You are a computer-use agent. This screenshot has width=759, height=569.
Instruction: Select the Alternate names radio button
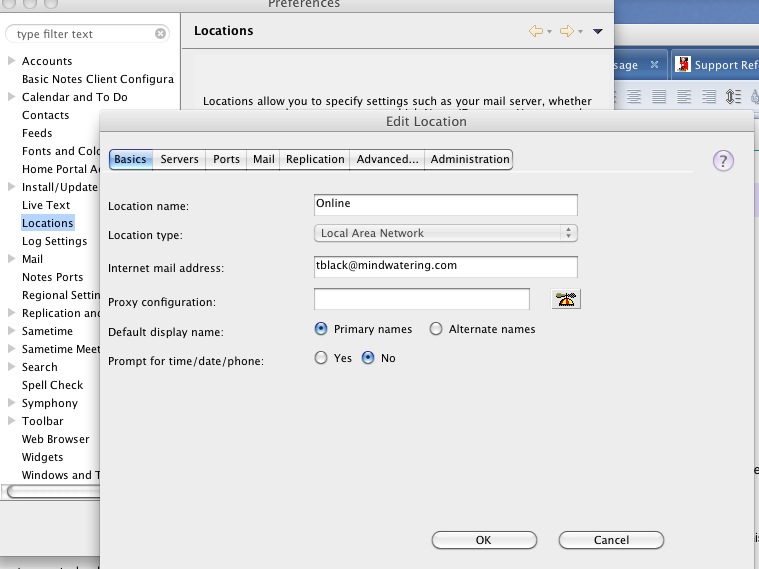pos(436,329)
